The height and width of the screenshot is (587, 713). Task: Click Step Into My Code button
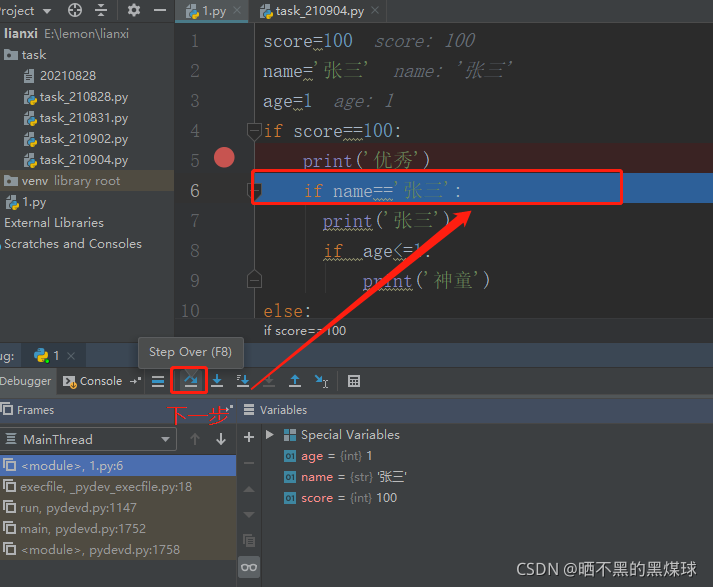coord(243,381)
